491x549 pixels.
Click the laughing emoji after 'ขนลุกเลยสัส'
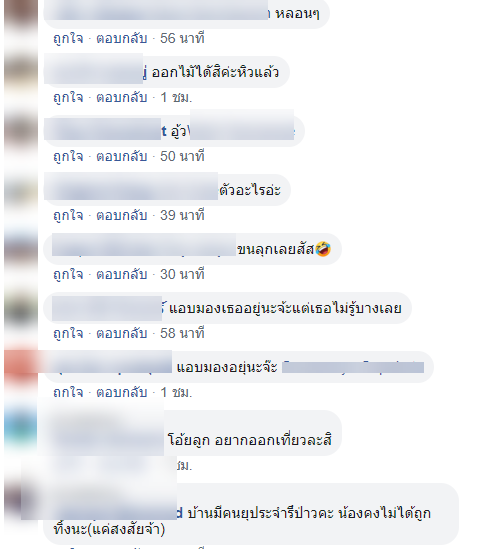323,249
